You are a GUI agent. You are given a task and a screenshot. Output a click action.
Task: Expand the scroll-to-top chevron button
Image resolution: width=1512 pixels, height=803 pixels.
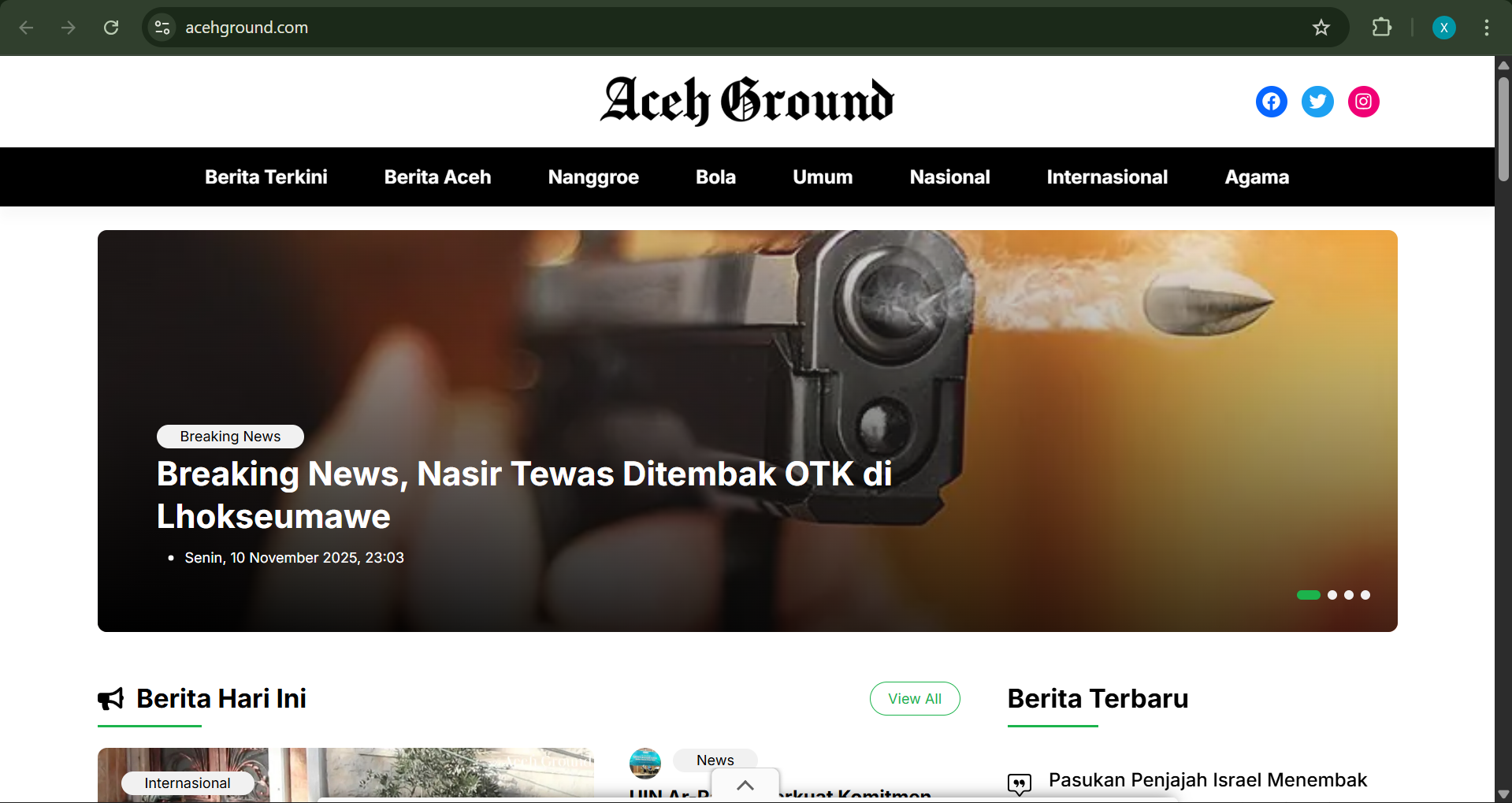point(744,786)
